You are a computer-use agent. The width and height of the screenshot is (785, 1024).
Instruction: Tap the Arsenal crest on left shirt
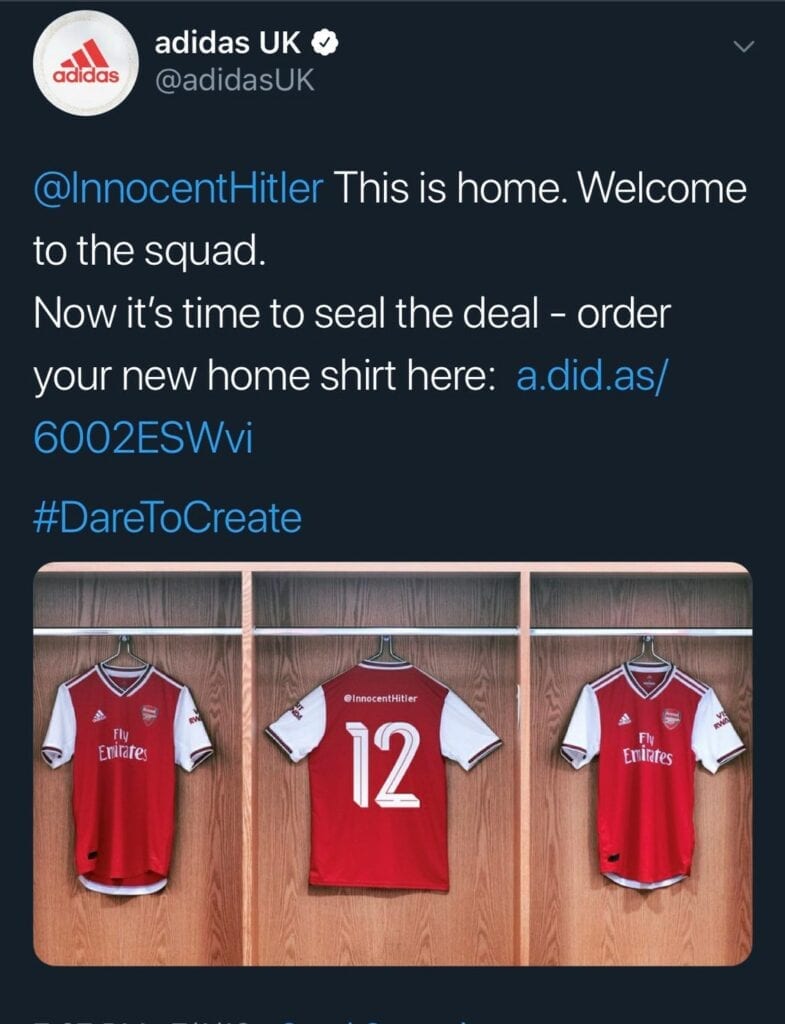150,715
